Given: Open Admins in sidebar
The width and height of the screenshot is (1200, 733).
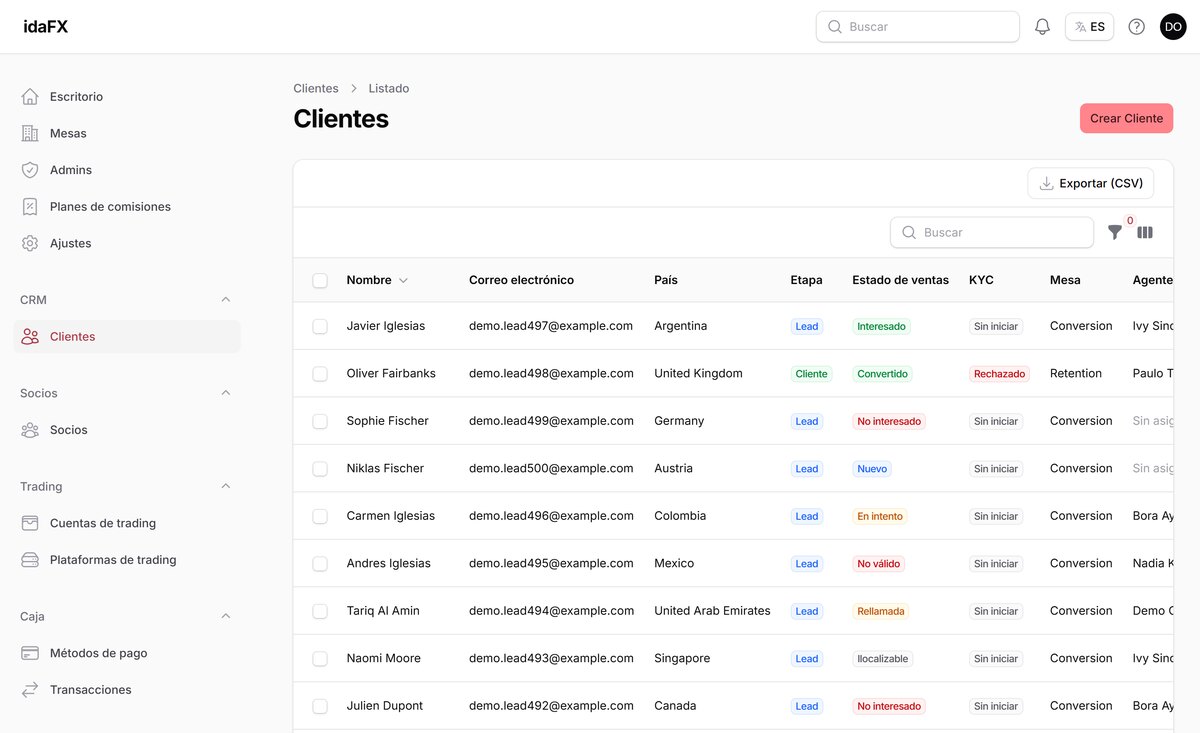Looking at the screenshot, I should (x=127, y=170).
